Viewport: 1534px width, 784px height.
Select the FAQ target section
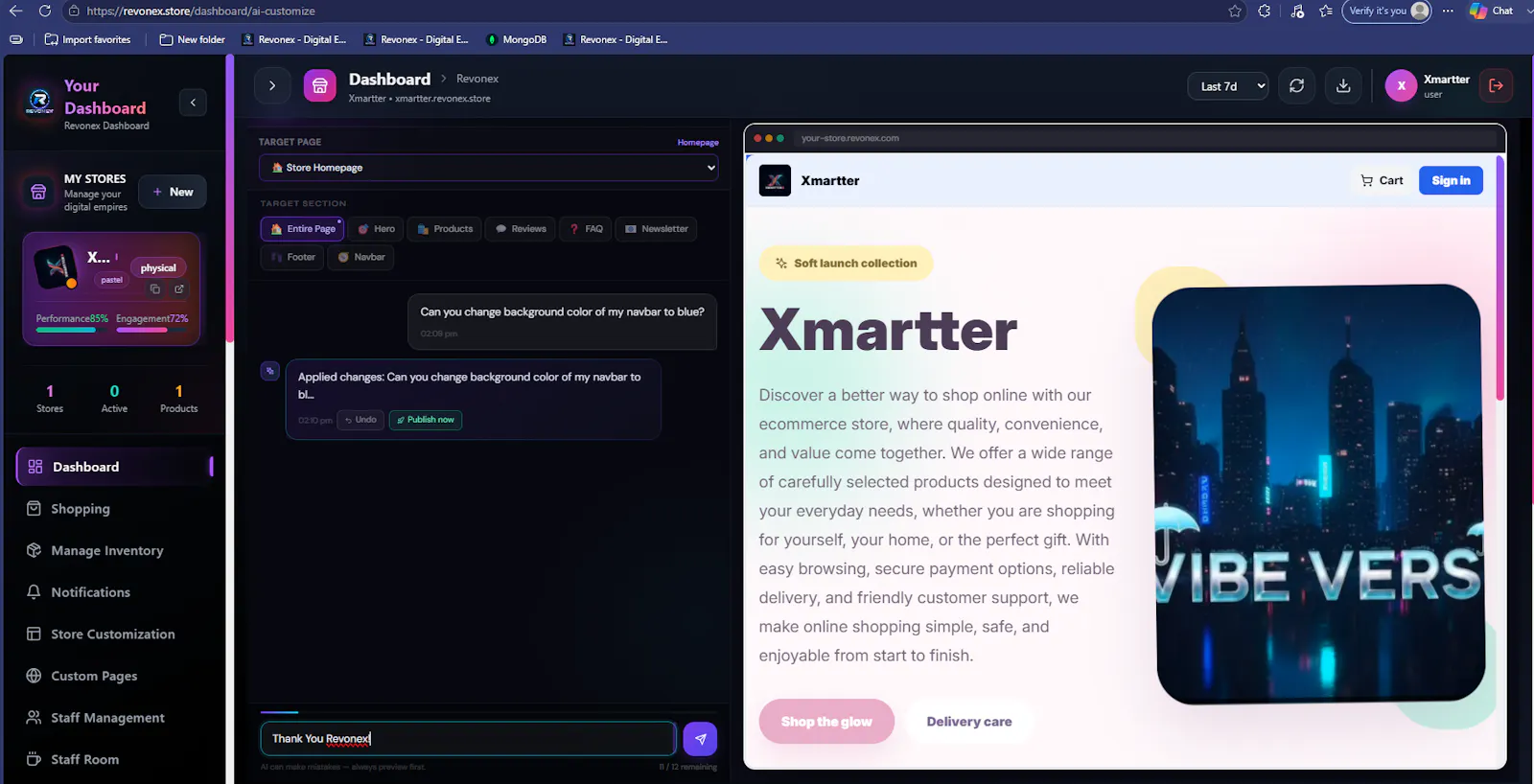click(586, 229)
